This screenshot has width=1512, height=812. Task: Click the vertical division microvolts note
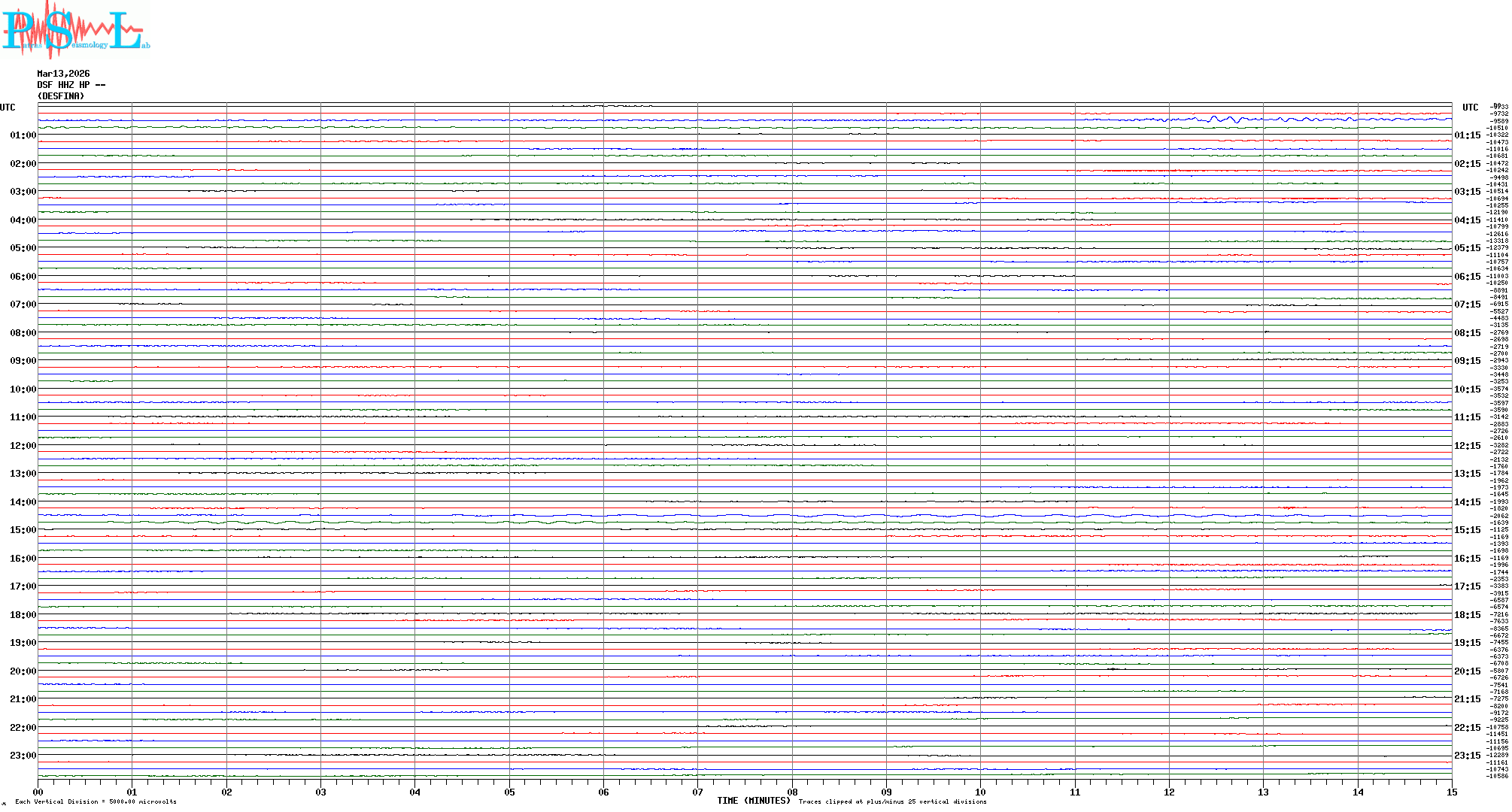click(x=96, y=801)
